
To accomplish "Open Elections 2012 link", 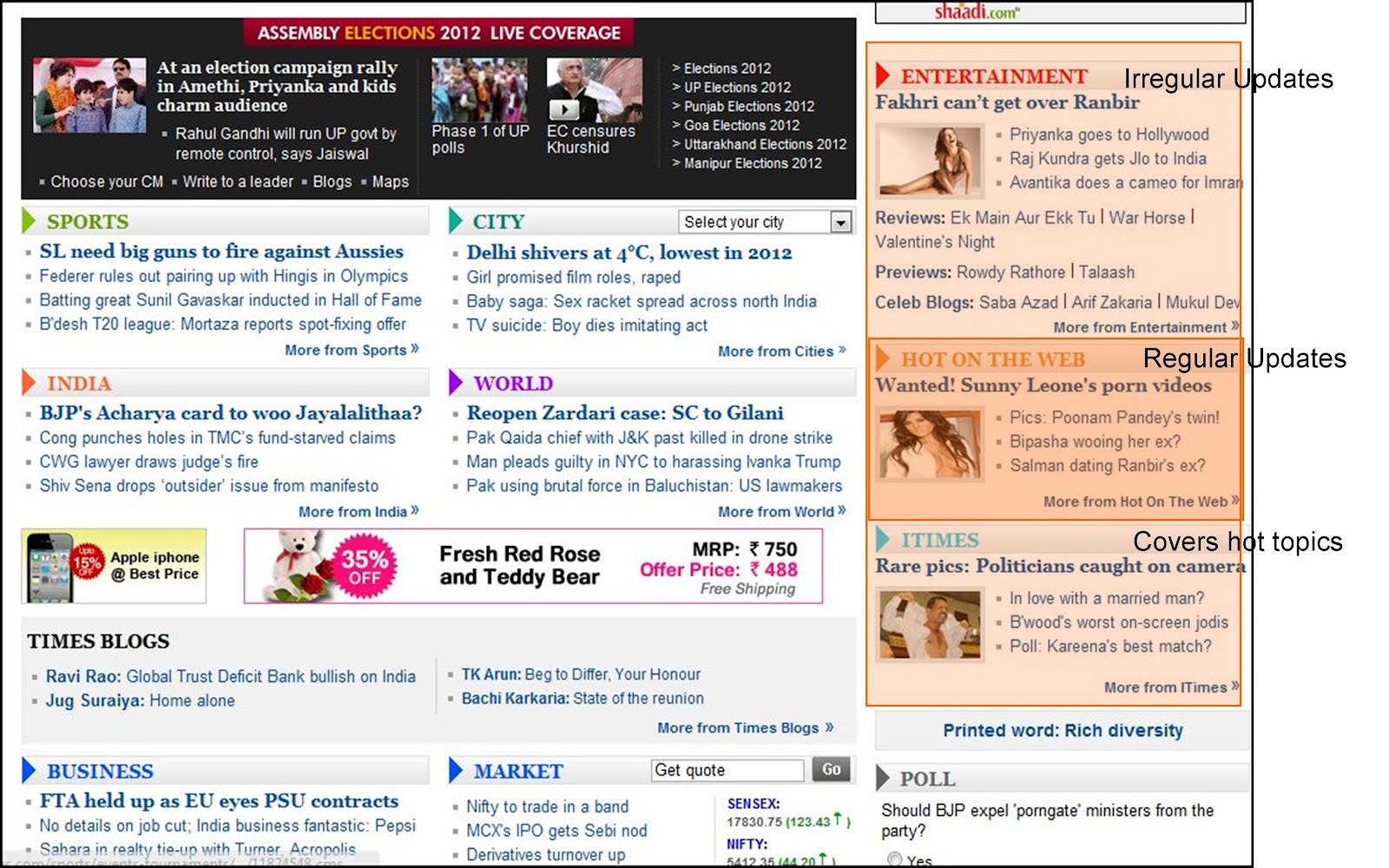I will coord(727,68).
